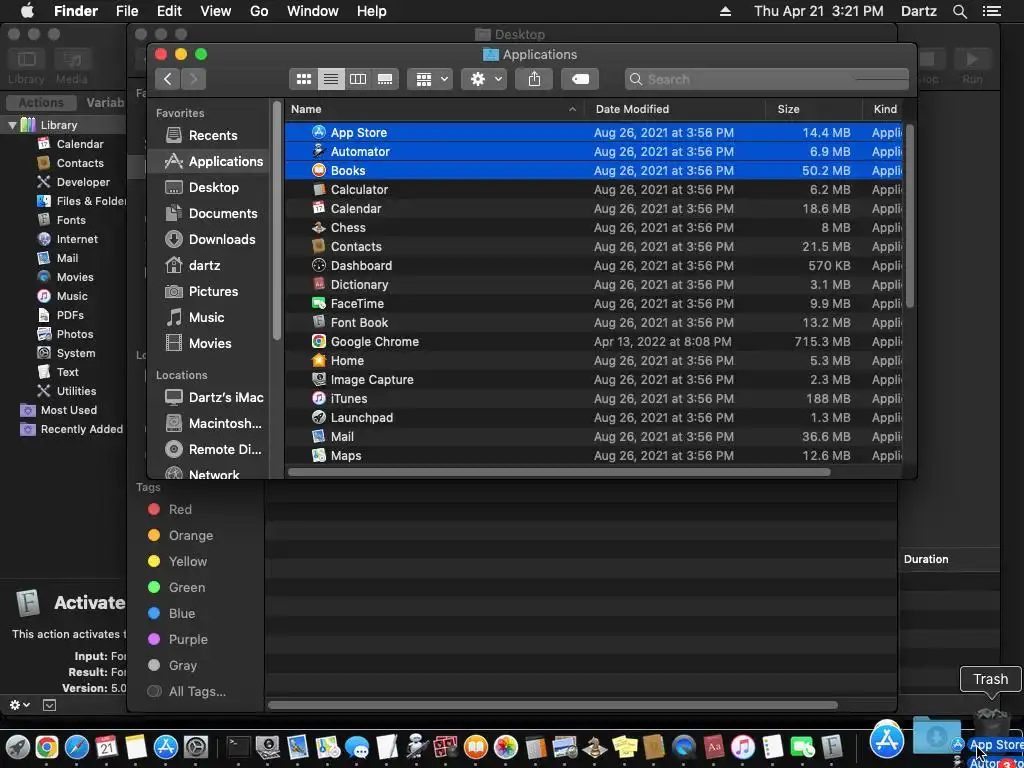
Task: Switch to Actions tab in Automator
Action: [40, 103]
